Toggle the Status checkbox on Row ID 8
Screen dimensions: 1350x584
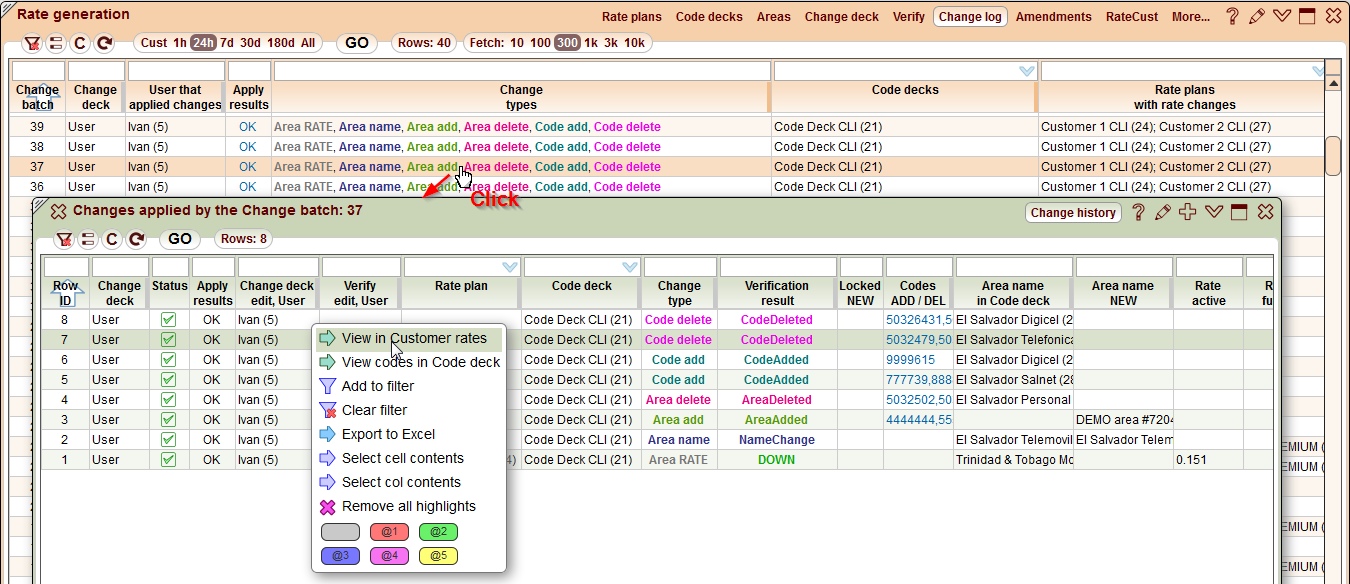[169, 319]
